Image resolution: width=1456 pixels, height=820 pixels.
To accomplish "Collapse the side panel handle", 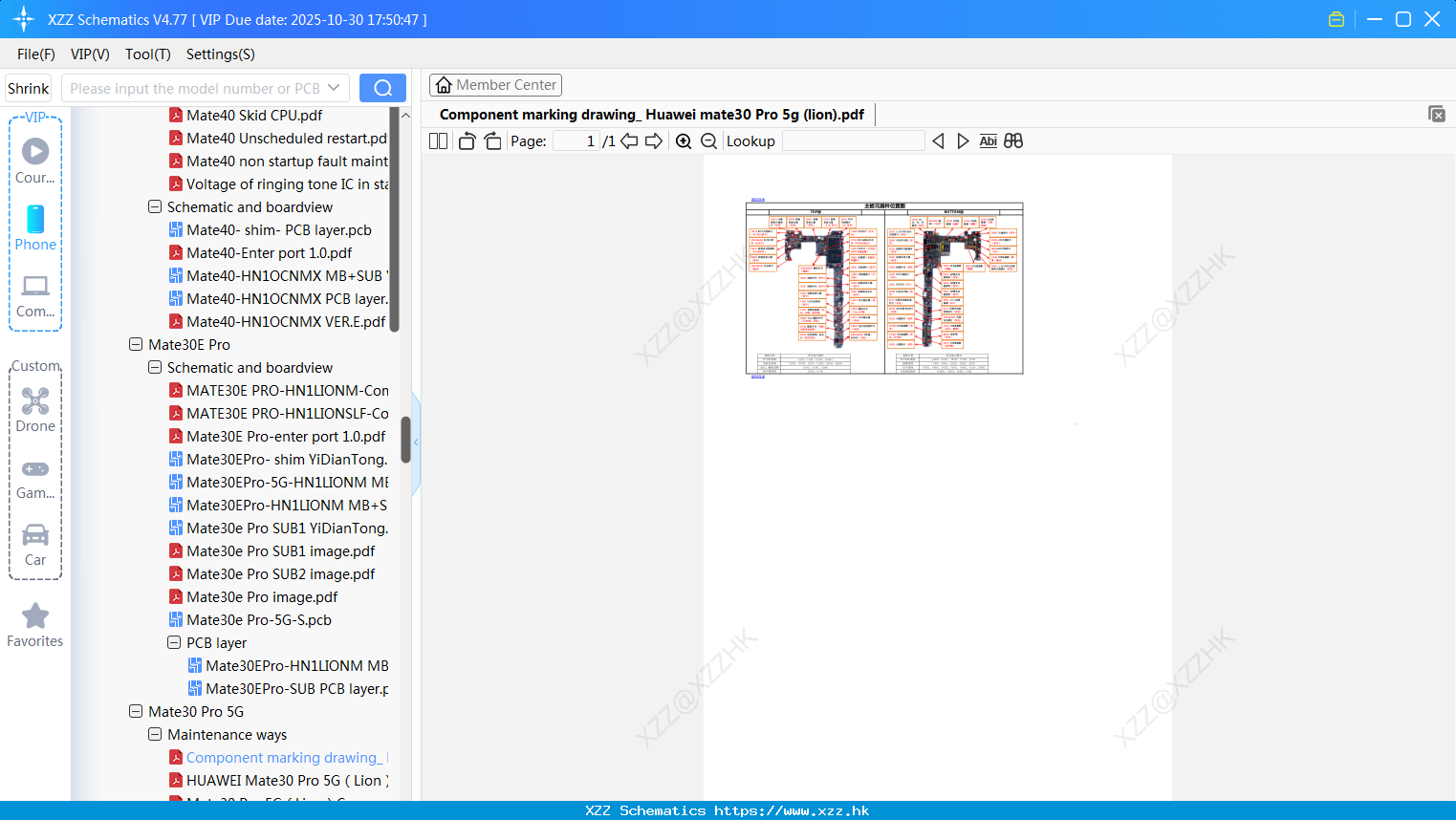I will (416, 442).
